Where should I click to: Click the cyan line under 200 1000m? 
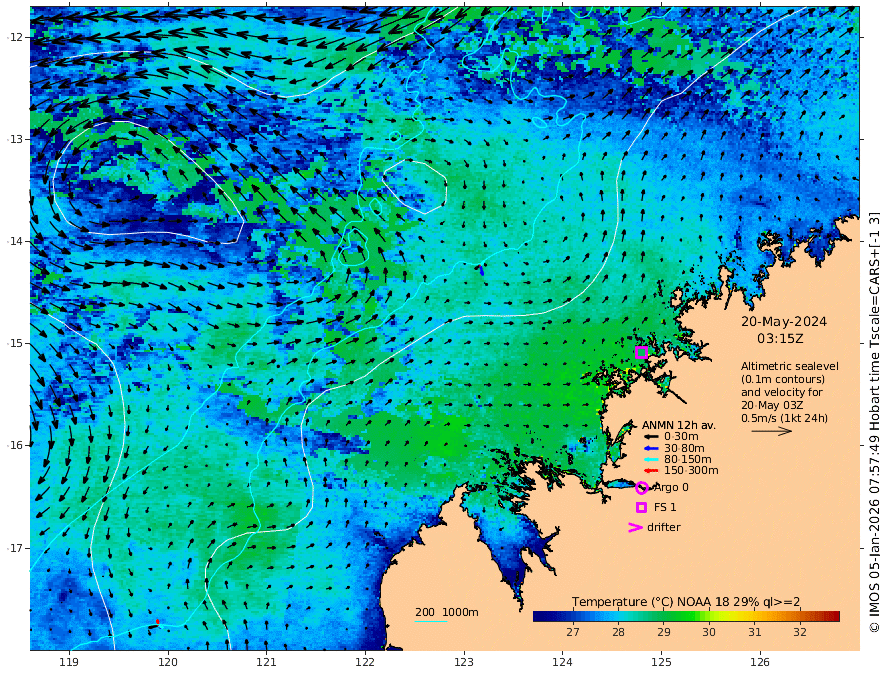coord(431,621)
